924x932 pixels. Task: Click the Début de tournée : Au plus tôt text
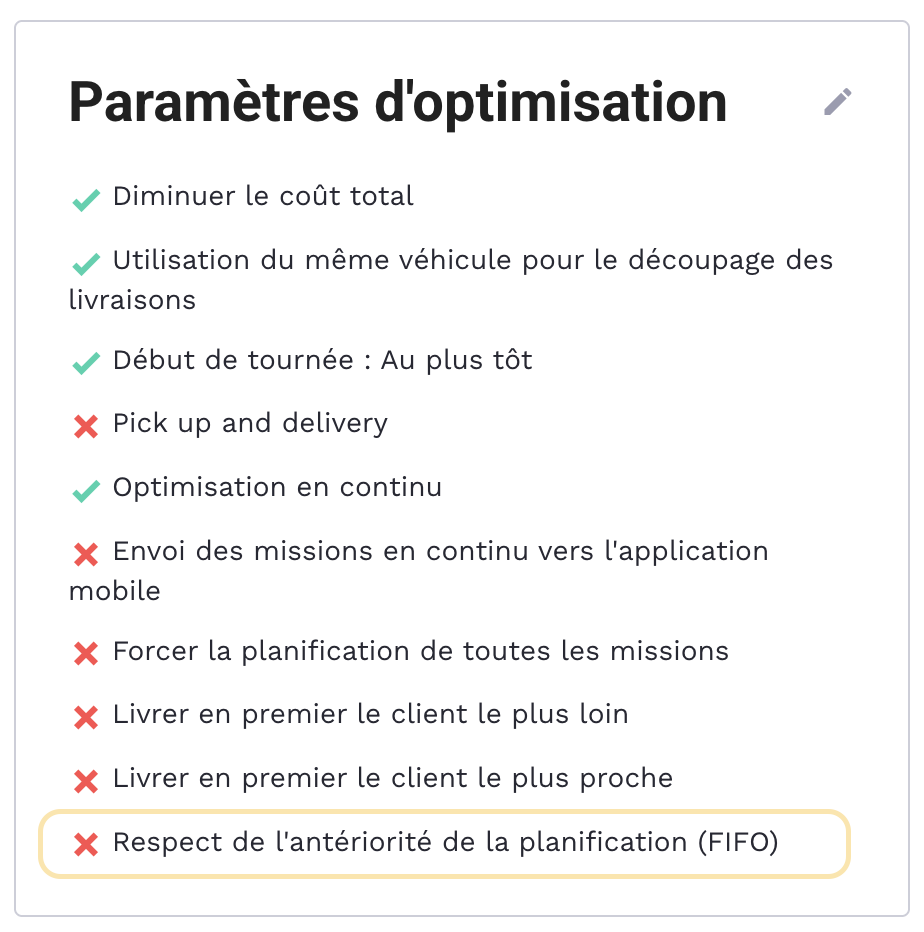322,360
